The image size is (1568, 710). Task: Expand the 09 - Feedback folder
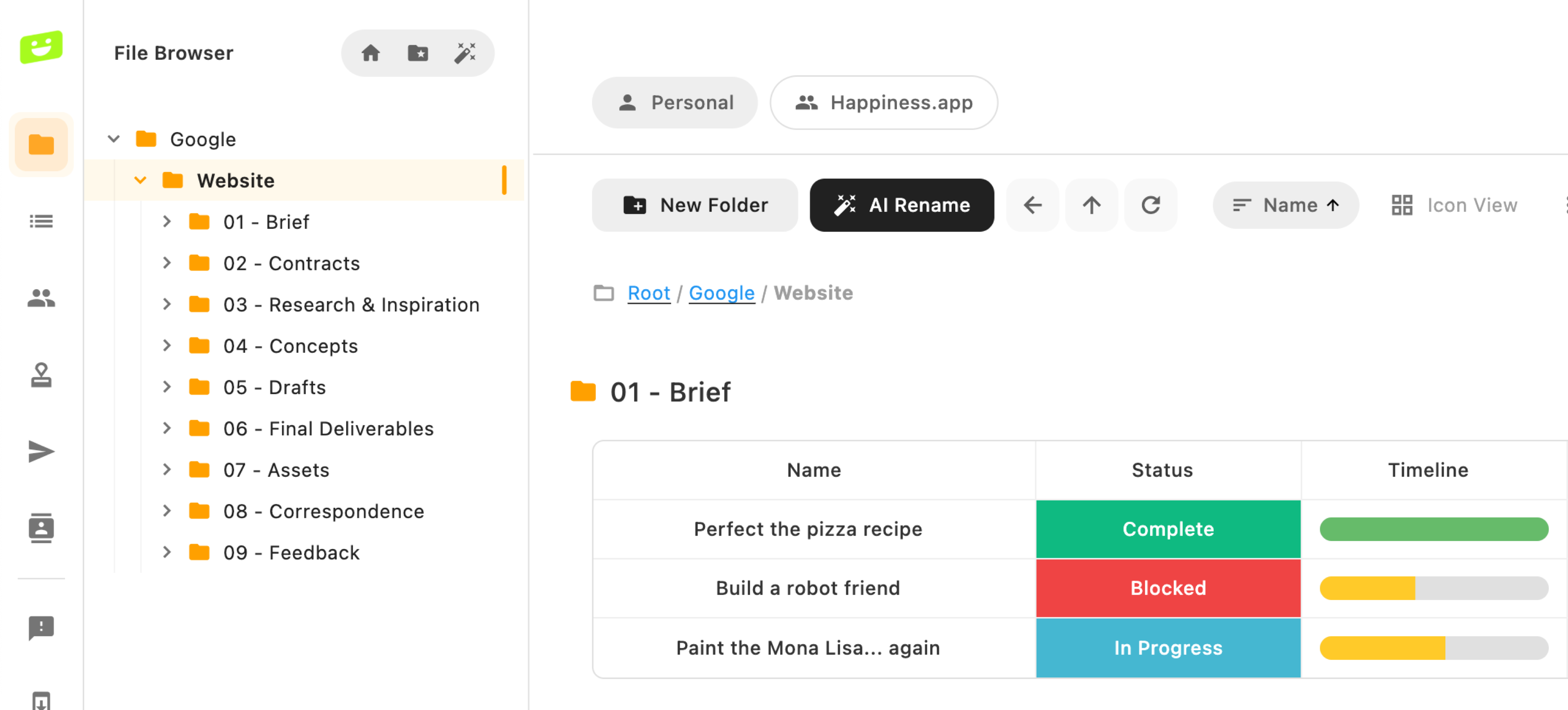tap(167, 552)
